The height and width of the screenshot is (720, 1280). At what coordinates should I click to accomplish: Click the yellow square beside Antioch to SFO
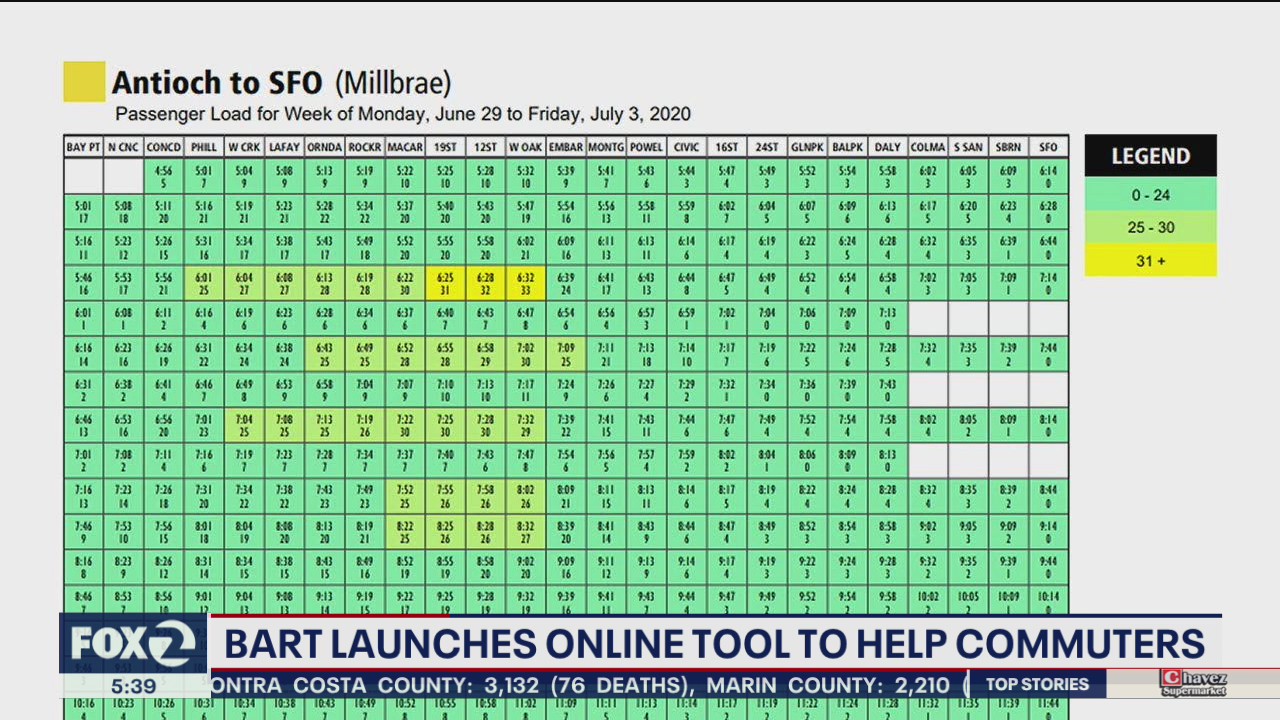[84, 82]
